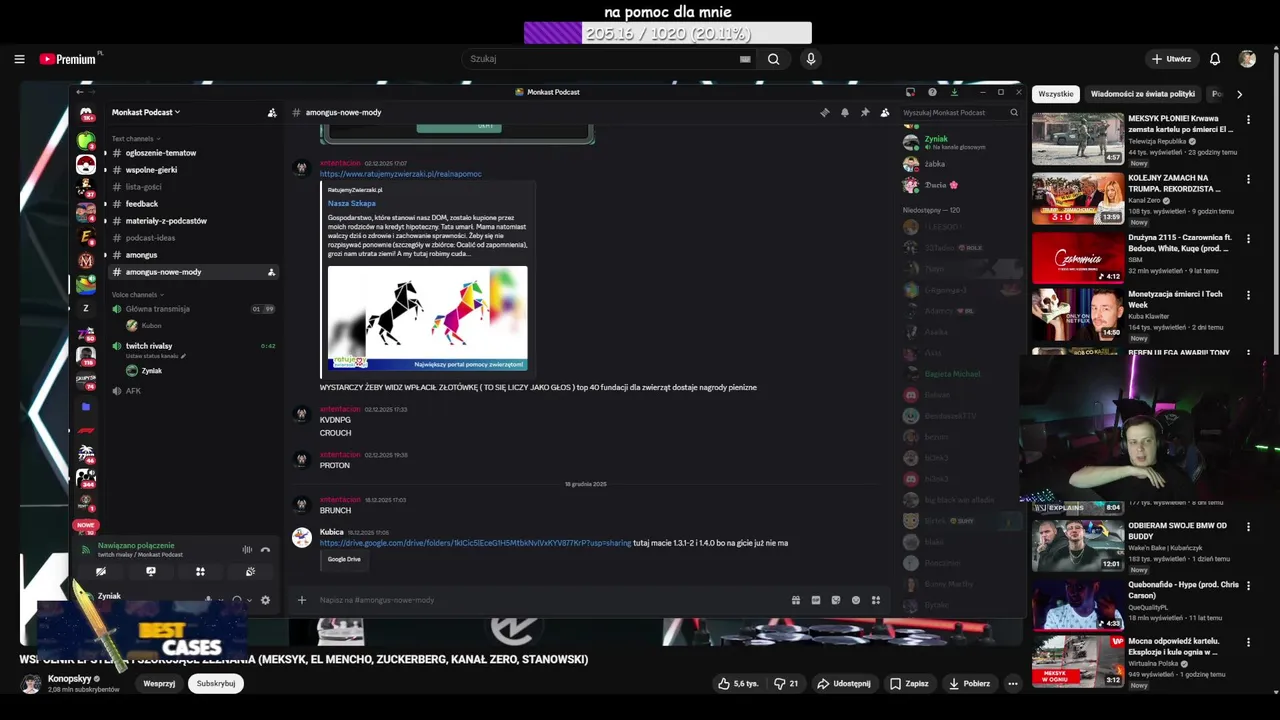Open on-screen keyboard in search box
This screenshot has width=1280, height=720.
coord(745,59)
